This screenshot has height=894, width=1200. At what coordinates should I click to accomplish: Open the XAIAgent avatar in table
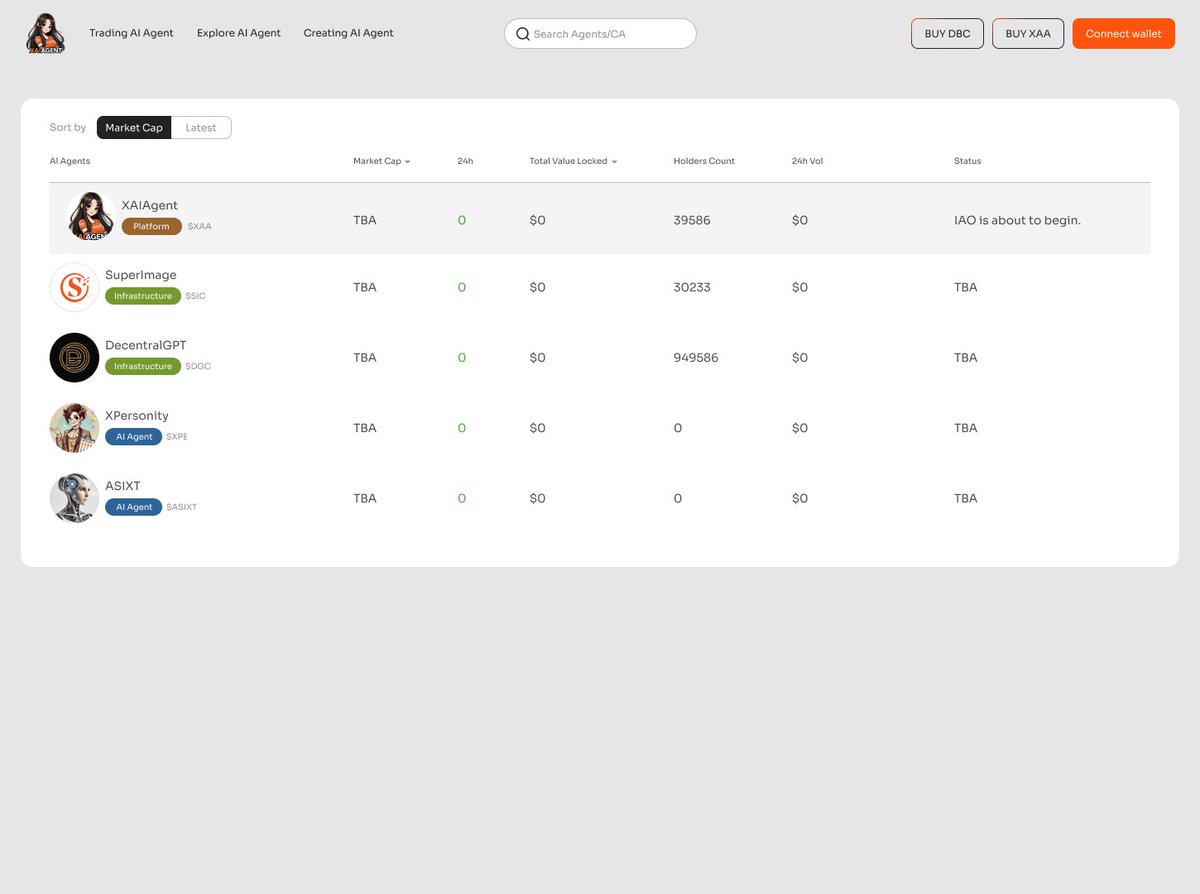point(91,217)
